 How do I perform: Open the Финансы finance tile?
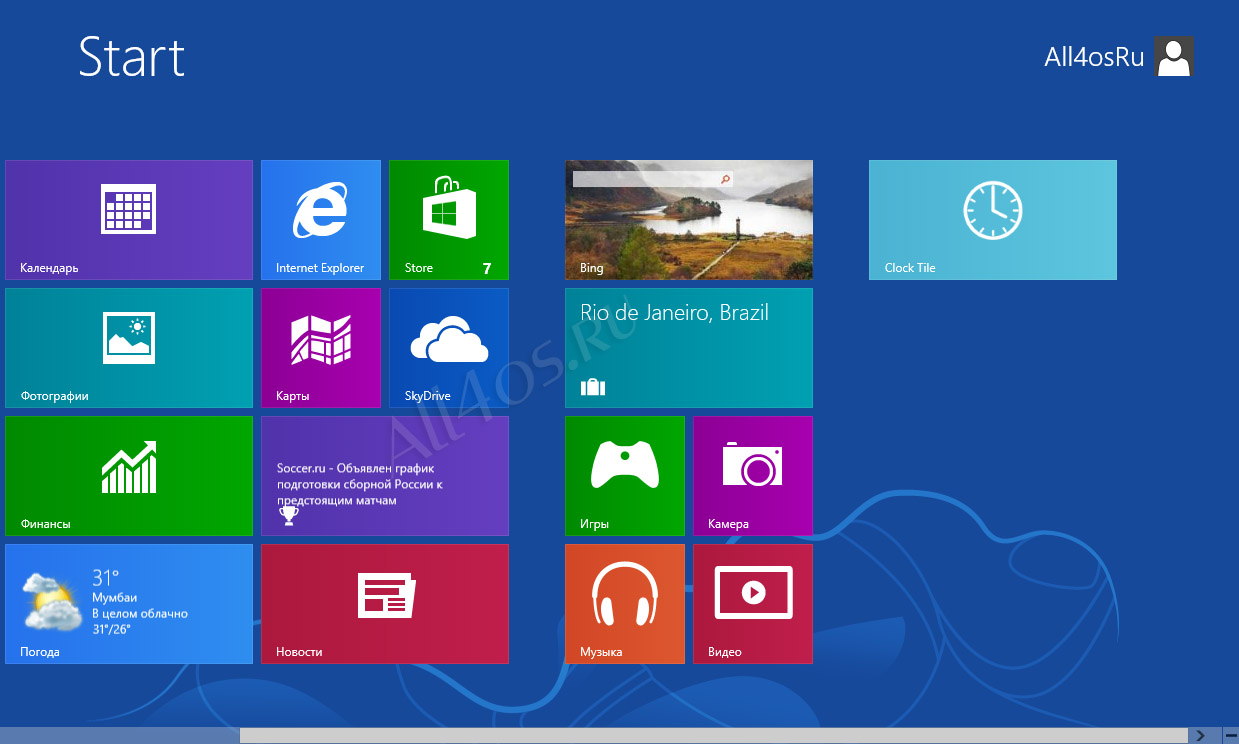[129, 476]
